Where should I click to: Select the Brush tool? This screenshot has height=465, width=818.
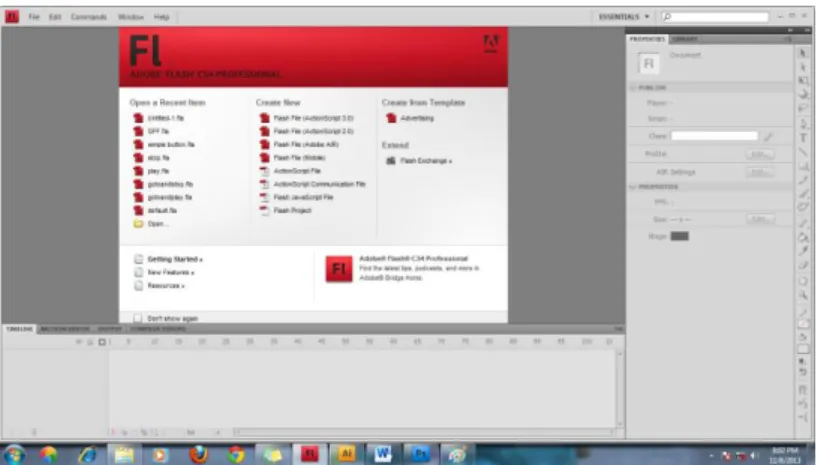[x=803, y=194]
